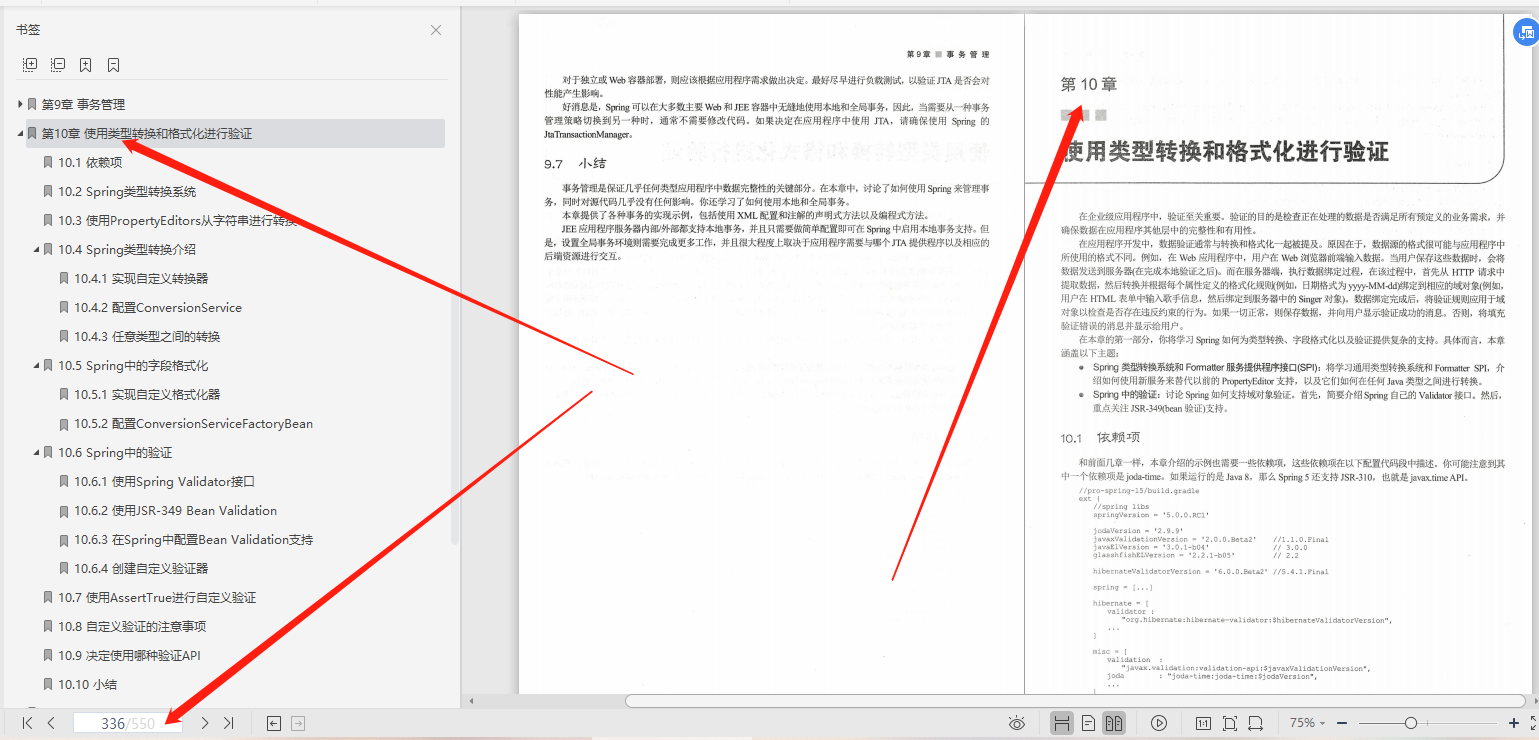Screen dimensions: 1539x740
Task: Open bookmark 第9章 事务管理
Action: [83, 104]
